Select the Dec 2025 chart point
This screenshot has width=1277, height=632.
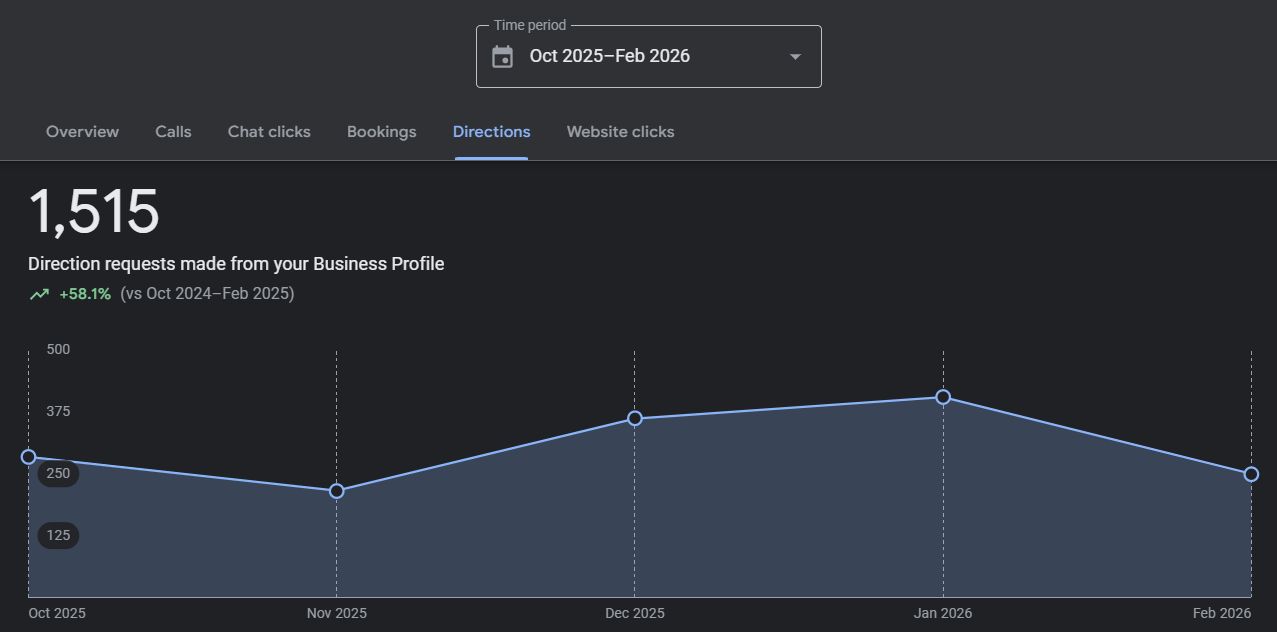point(634,418)
